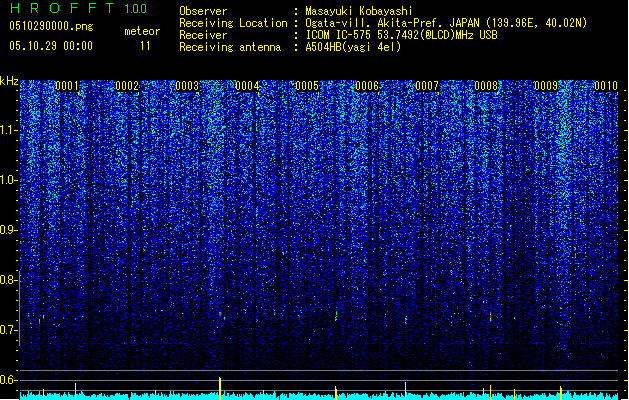This screenshot has height=400, width=629.
Task: Click the kHz axis unit label
Action: pyautogui.click(x=9, y=81)
